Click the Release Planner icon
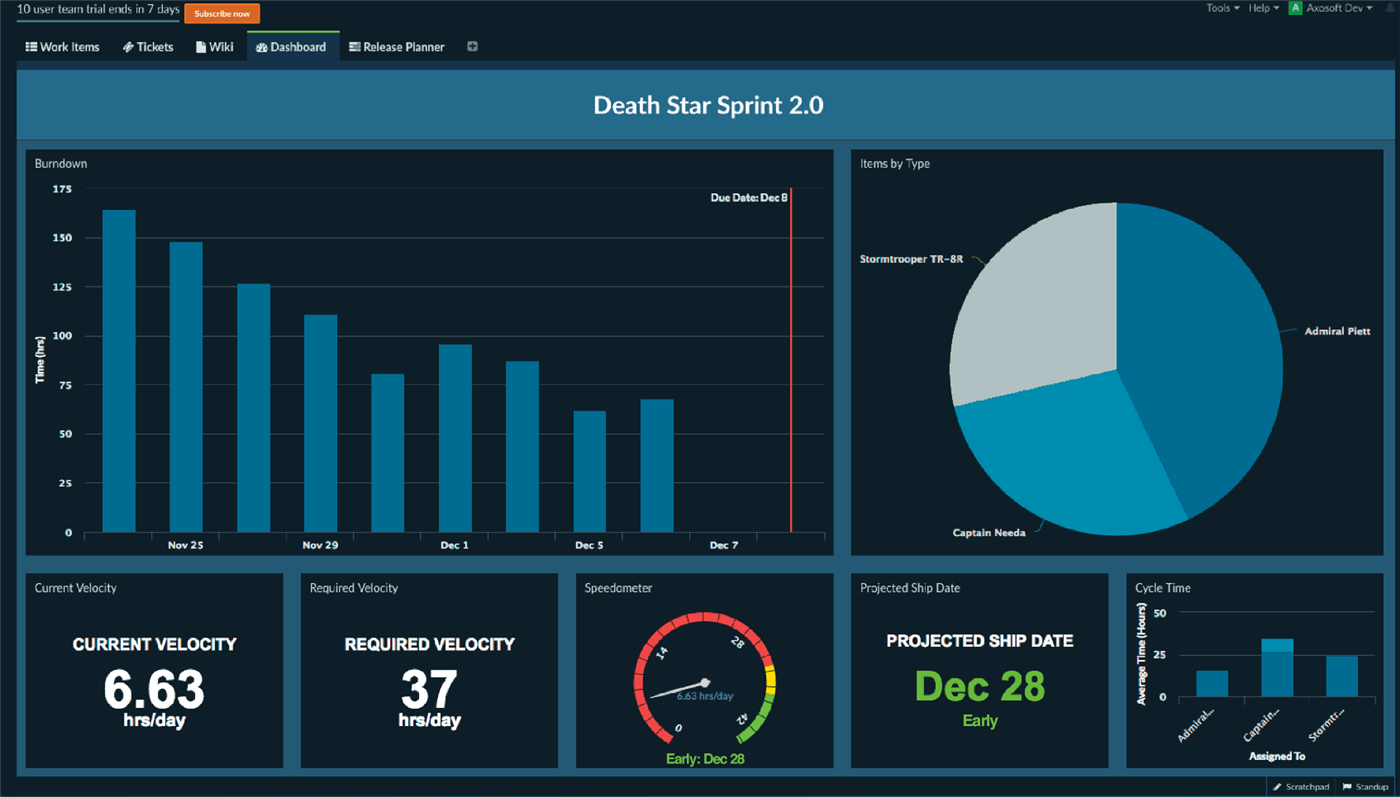 (x=354, y=47)
